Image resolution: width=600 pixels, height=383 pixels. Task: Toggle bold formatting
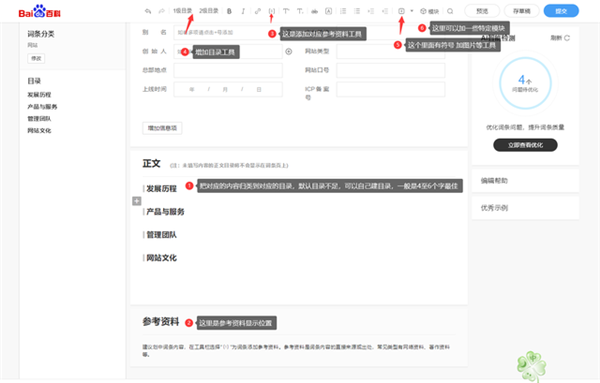(229, 11)
